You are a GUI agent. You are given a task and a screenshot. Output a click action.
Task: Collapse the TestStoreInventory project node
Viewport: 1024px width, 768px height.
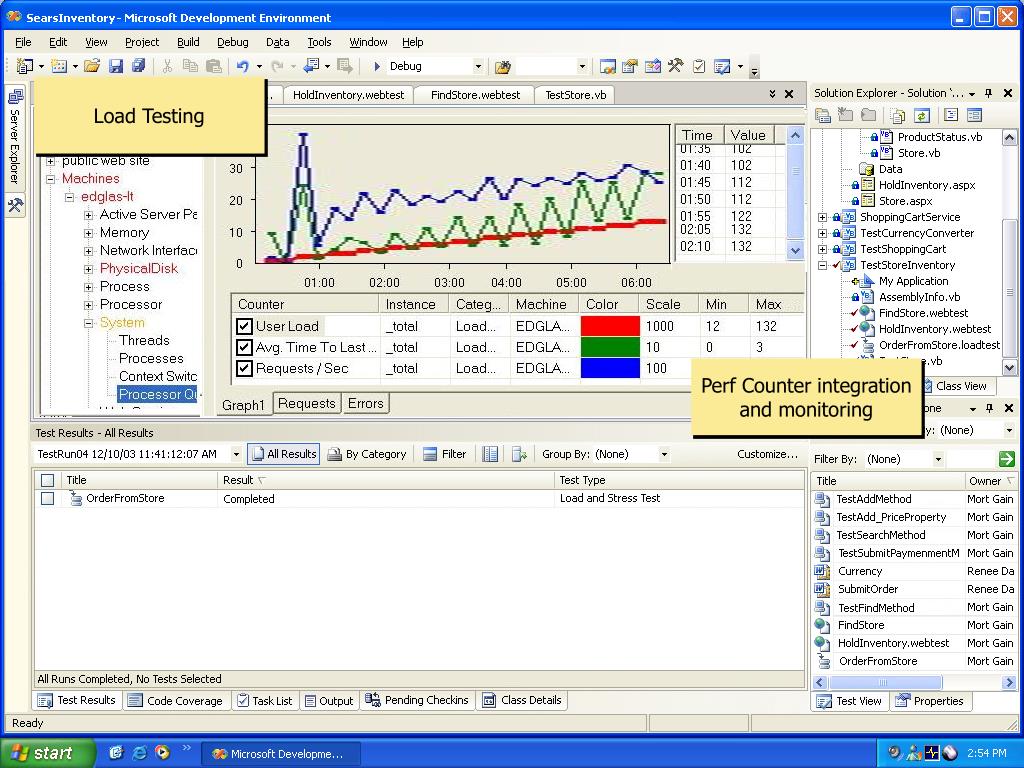(822, 265)
